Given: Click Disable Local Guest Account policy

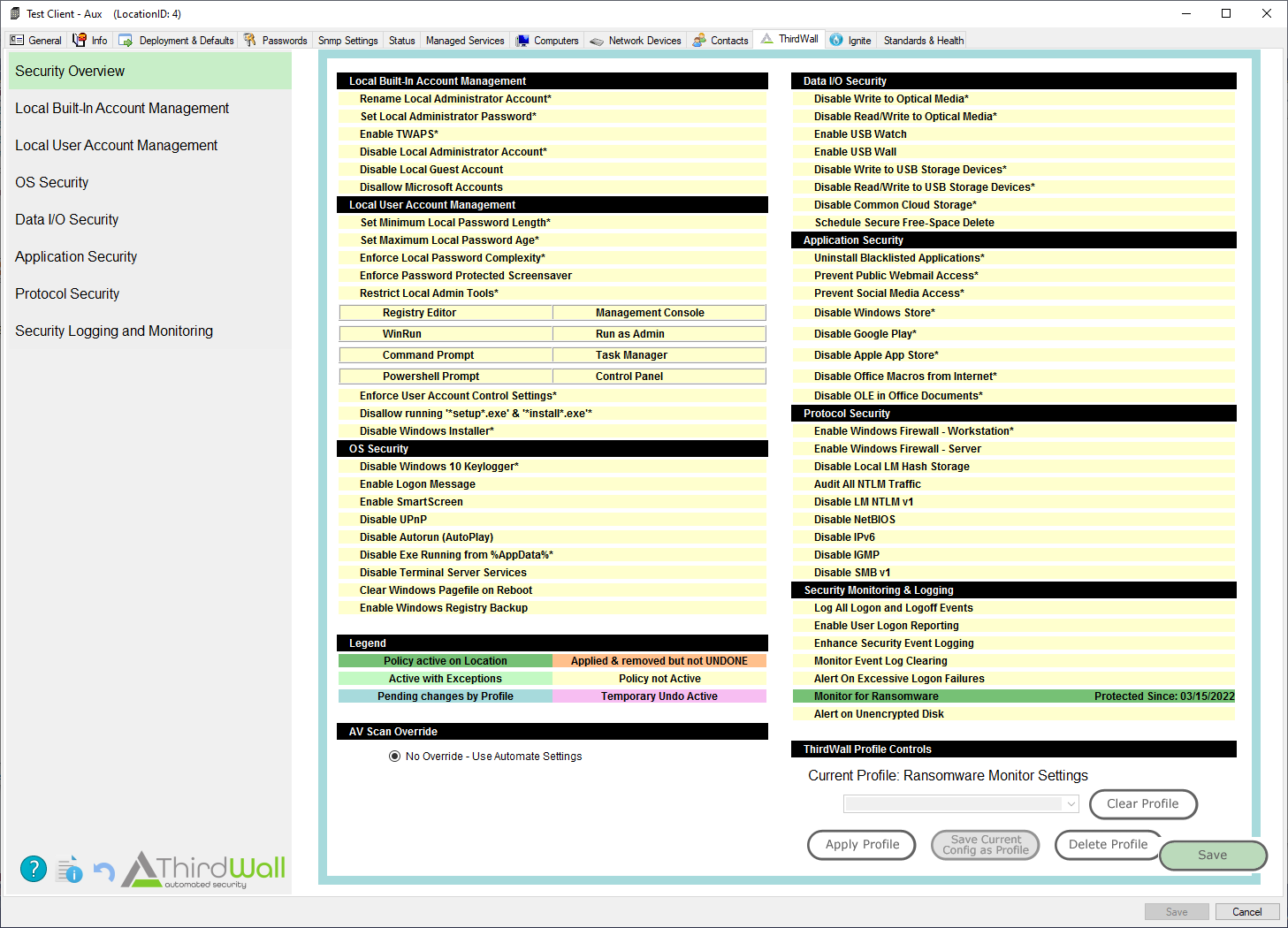Looking at the screenshot, I should (x=553, y=169).
